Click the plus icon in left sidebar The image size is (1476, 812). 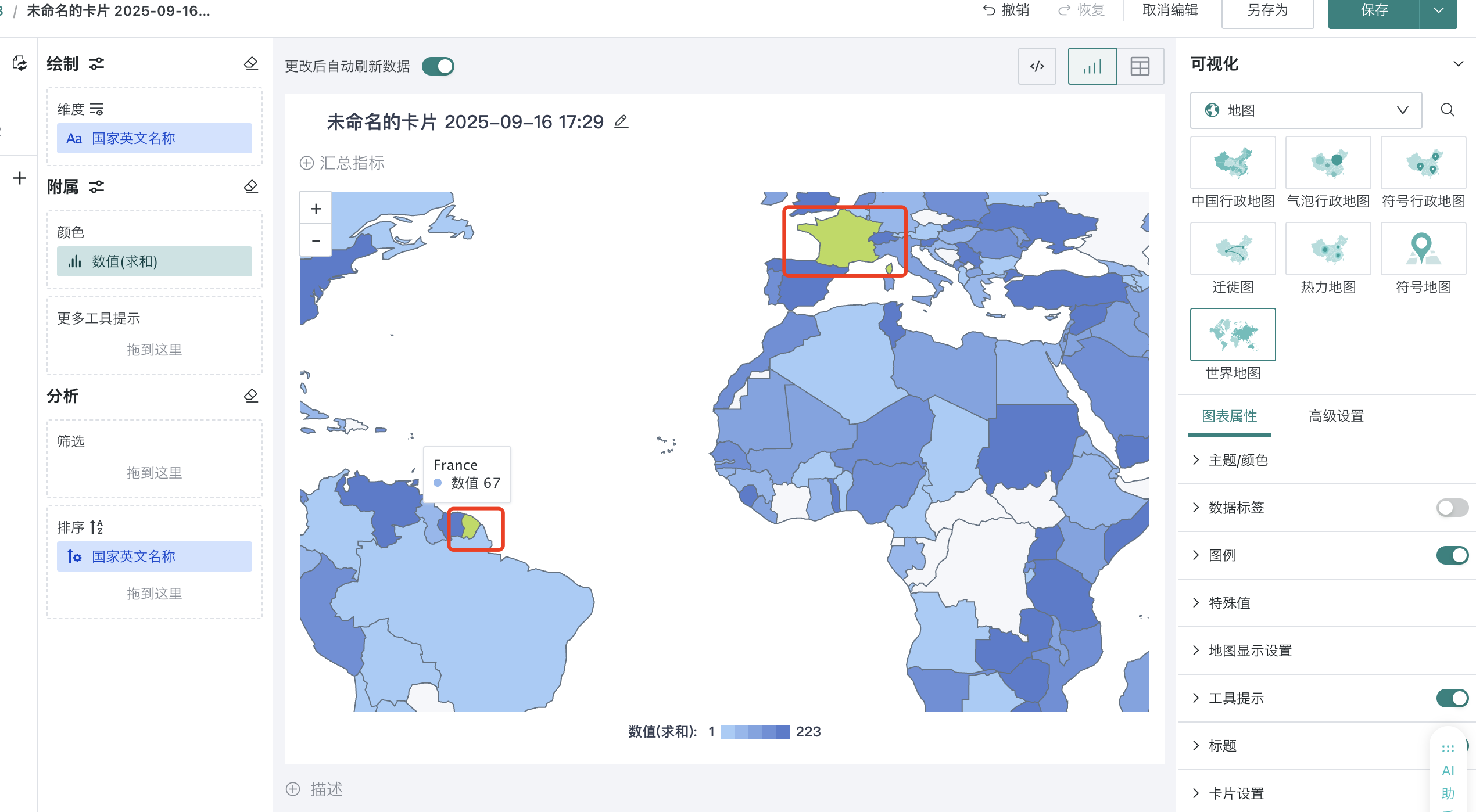(20, 178)
